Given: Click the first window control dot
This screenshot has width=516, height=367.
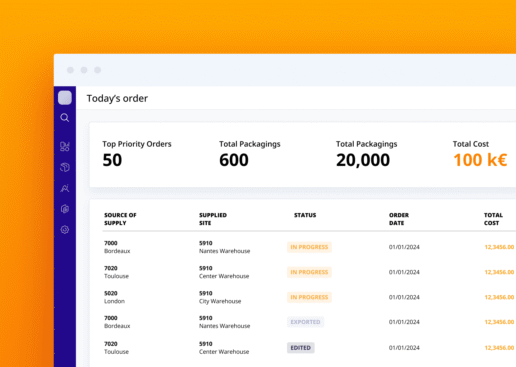Looking at the screenshot, I should 70,70.
